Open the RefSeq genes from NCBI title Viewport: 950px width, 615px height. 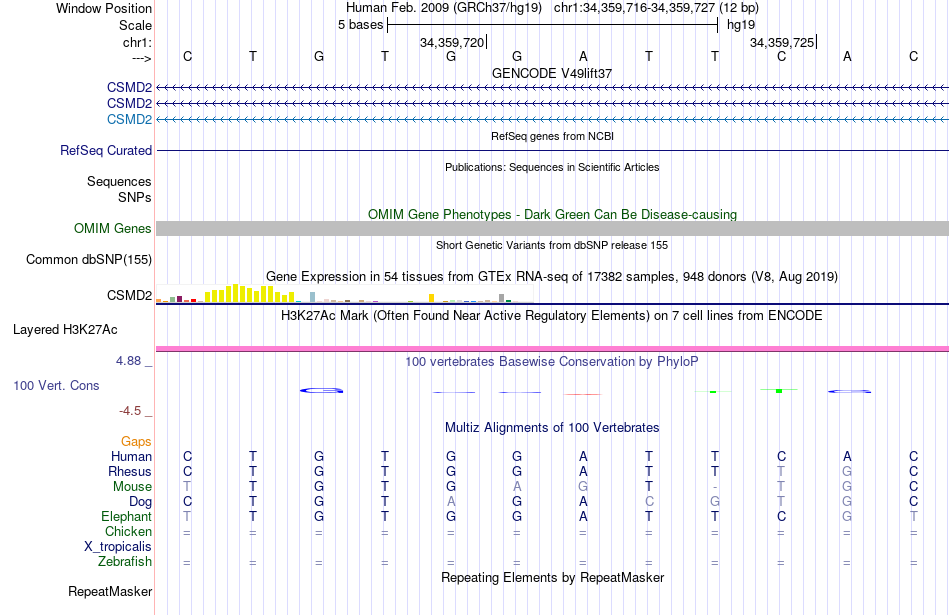pos(552,136)
